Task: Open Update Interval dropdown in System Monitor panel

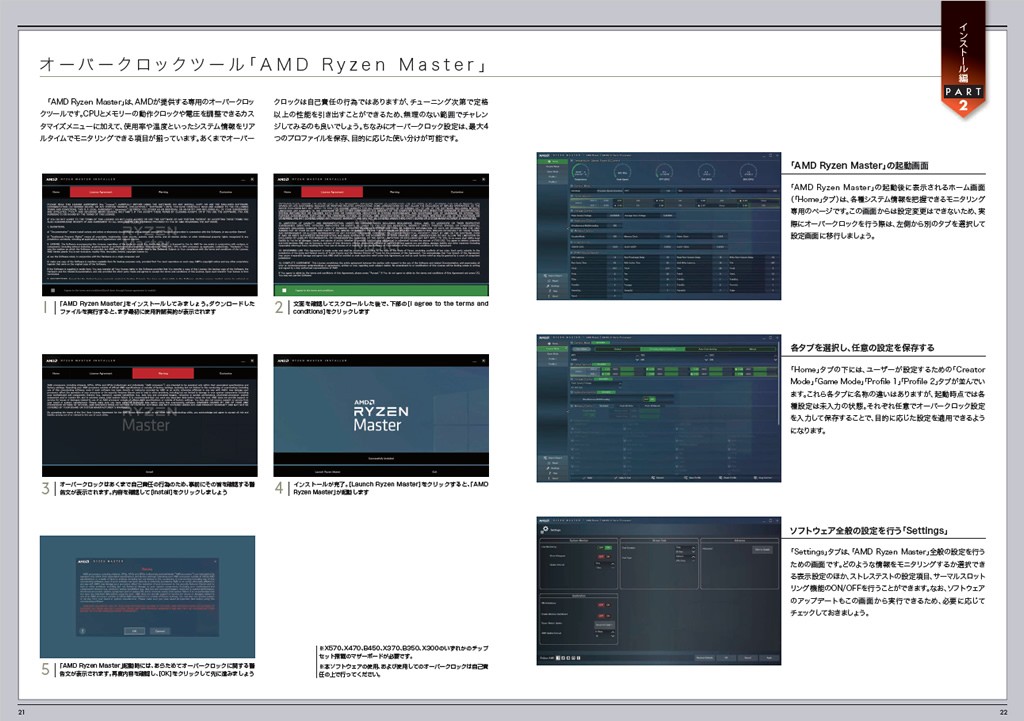Action: [605, 566]
